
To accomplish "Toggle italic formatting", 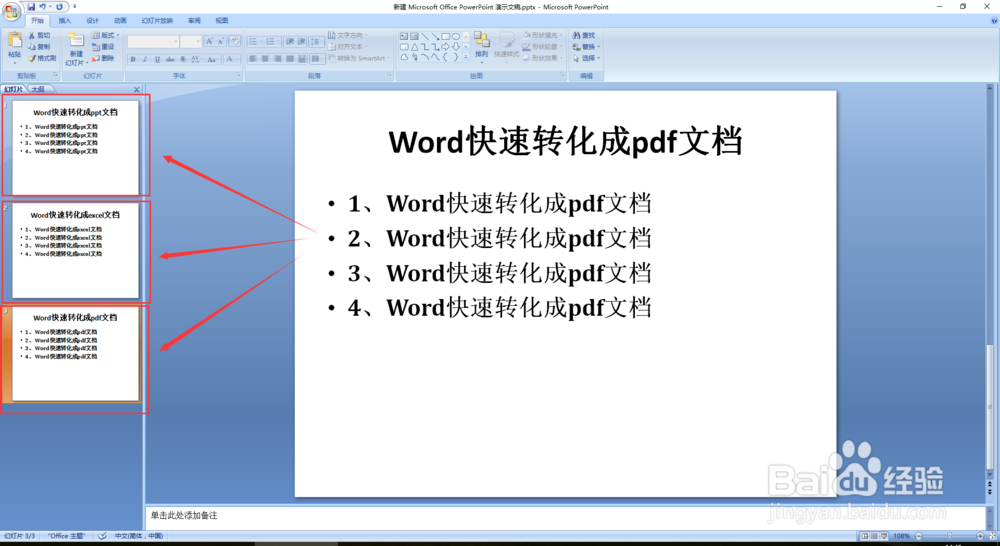I will point(145,59).
